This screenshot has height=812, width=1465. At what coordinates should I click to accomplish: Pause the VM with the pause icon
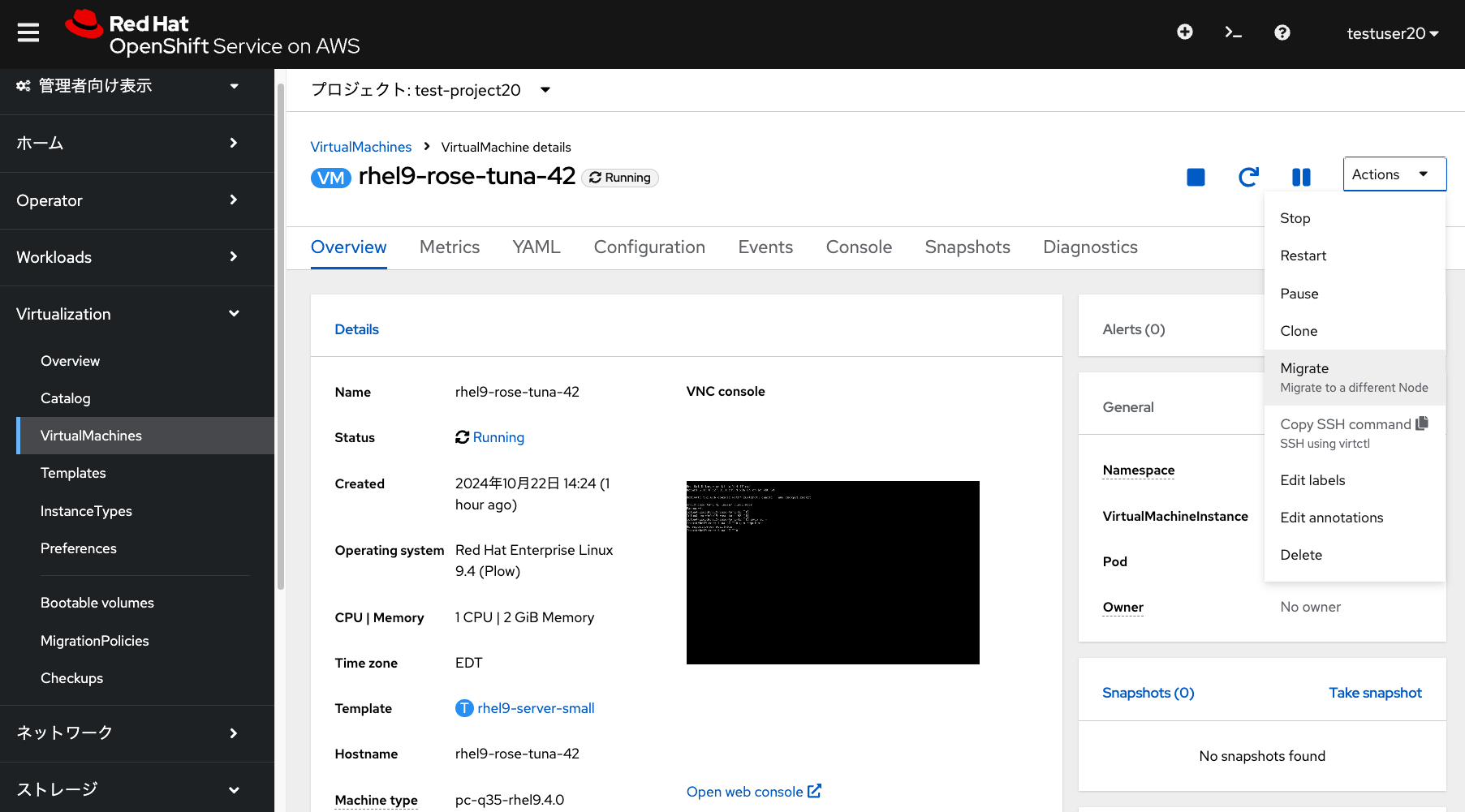[x=1301, y=177]
